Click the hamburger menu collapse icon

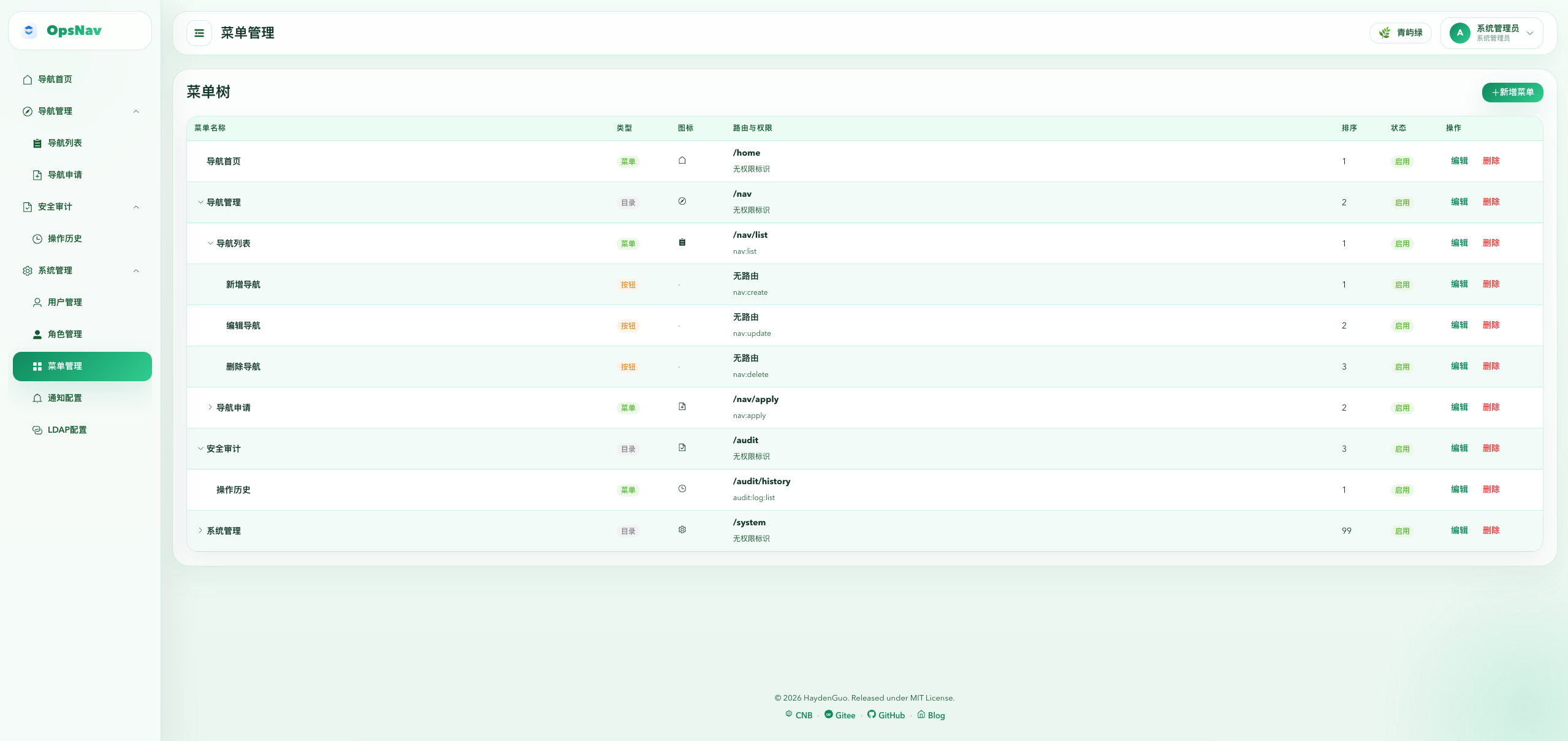pyautogui.click(x=199, y=33)
